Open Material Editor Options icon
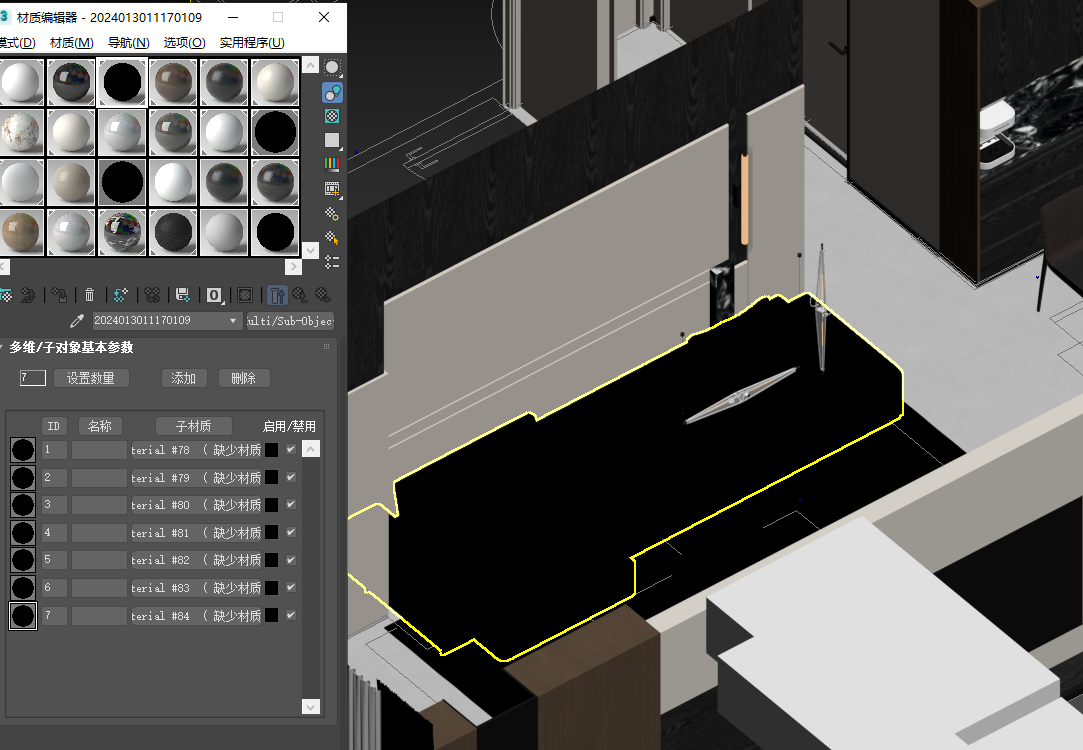The height and width of the screenshot is (750, 1083). (x=332, y=213)
